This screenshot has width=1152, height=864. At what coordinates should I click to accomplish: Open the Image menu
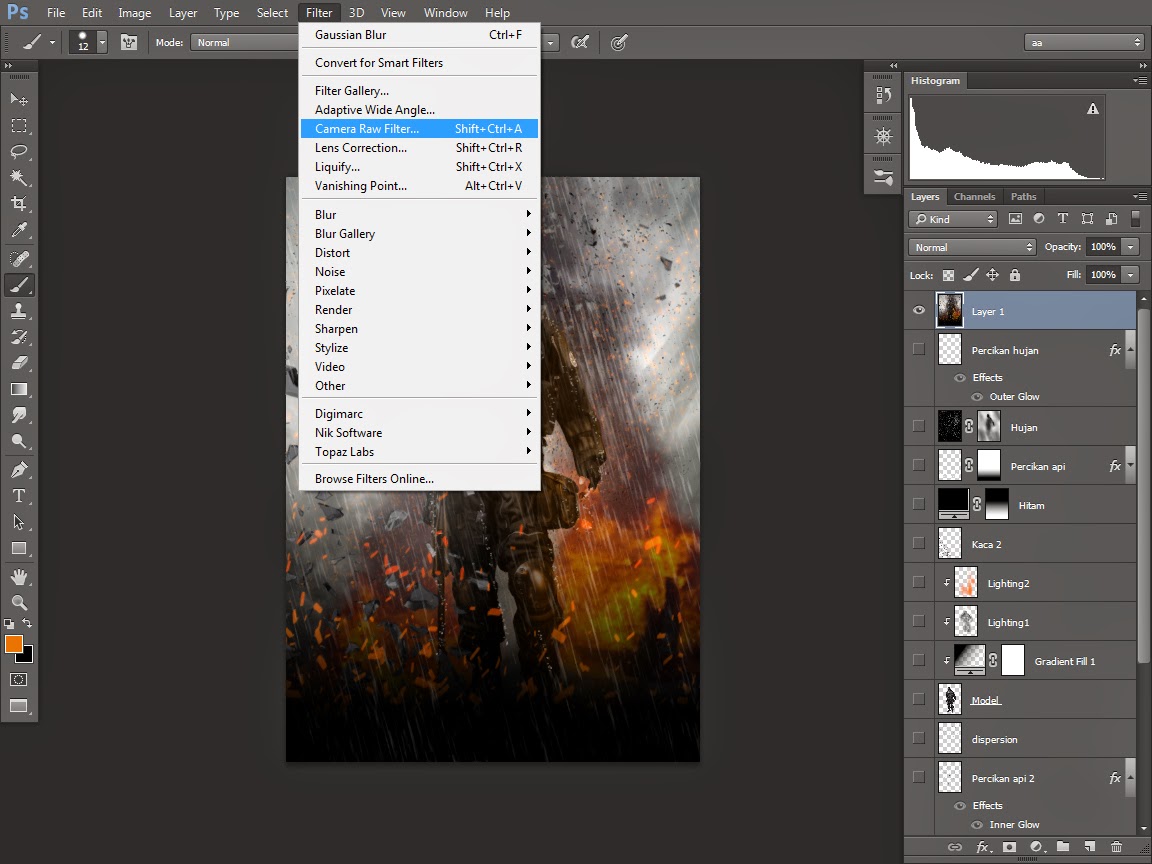134,12
